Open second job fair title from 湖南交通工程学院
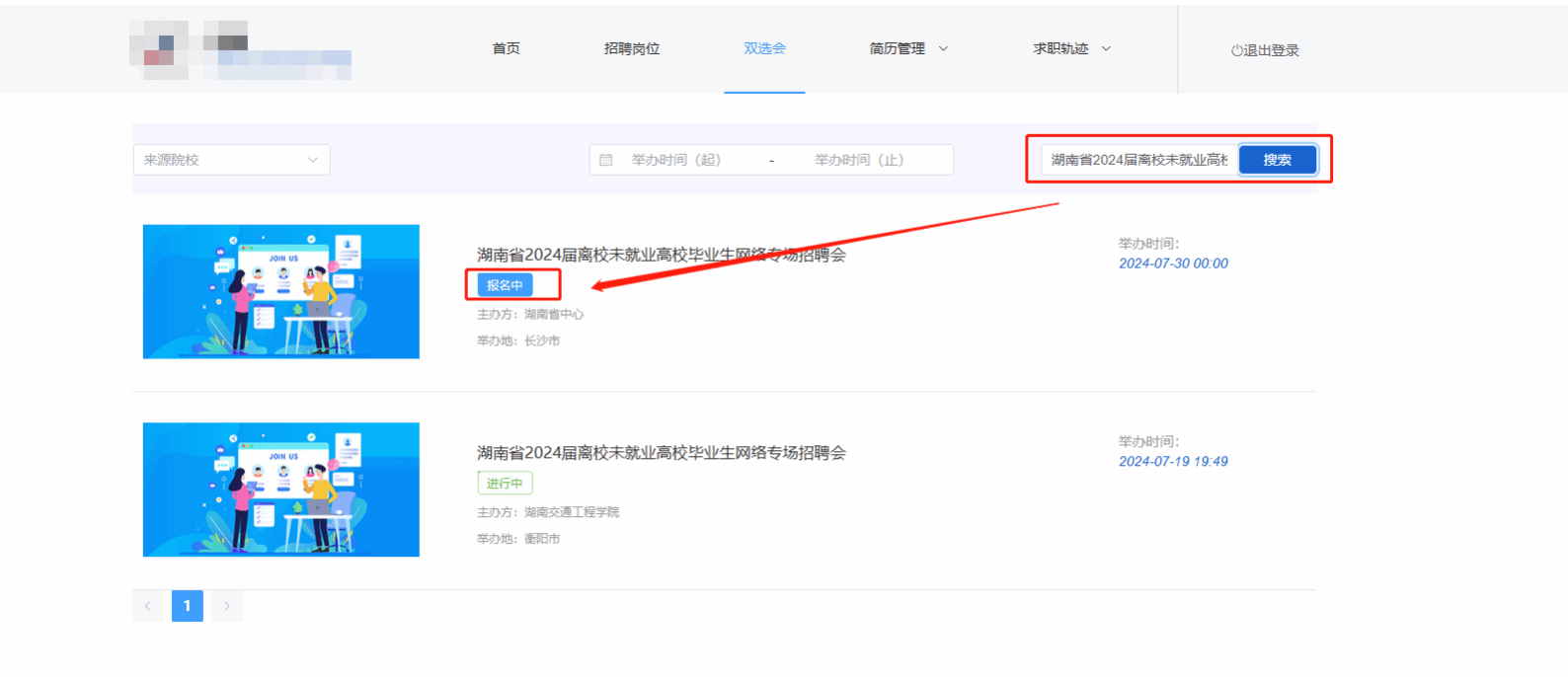Screen dimensions: 1568x677 [661, 453]
